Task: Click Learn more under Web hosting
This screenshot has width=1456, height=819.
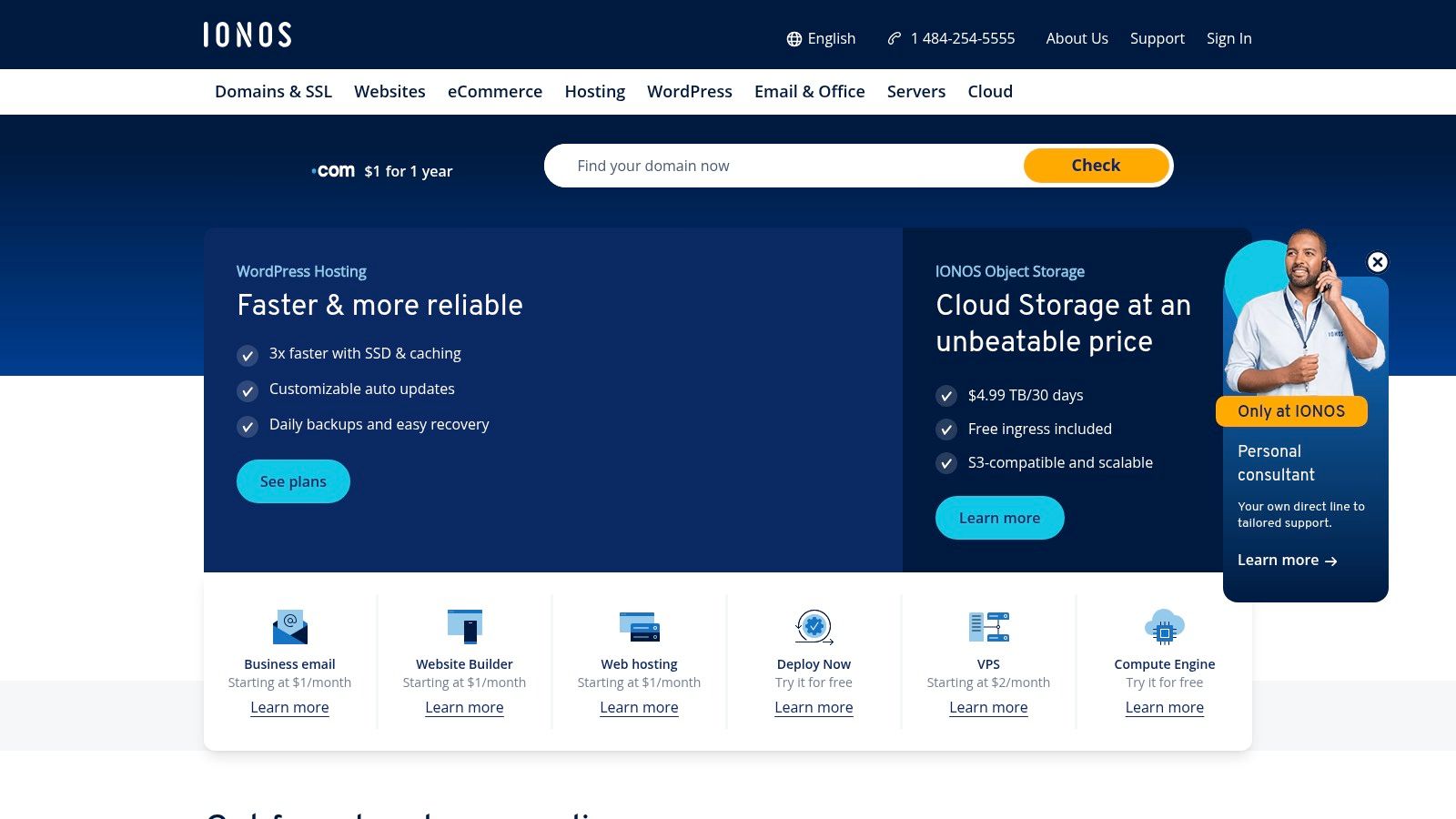Action: (639, 707)
